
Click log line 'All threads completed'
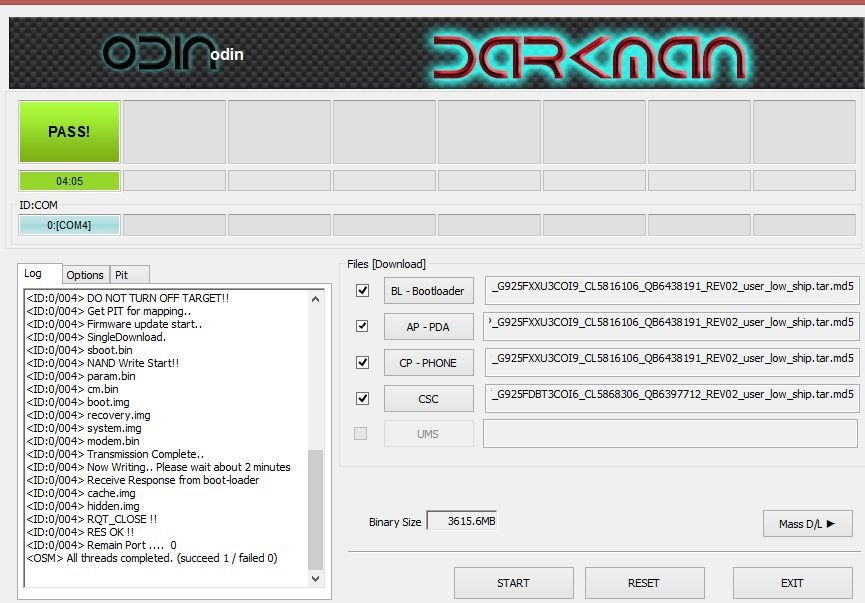[x=152, y=558]
